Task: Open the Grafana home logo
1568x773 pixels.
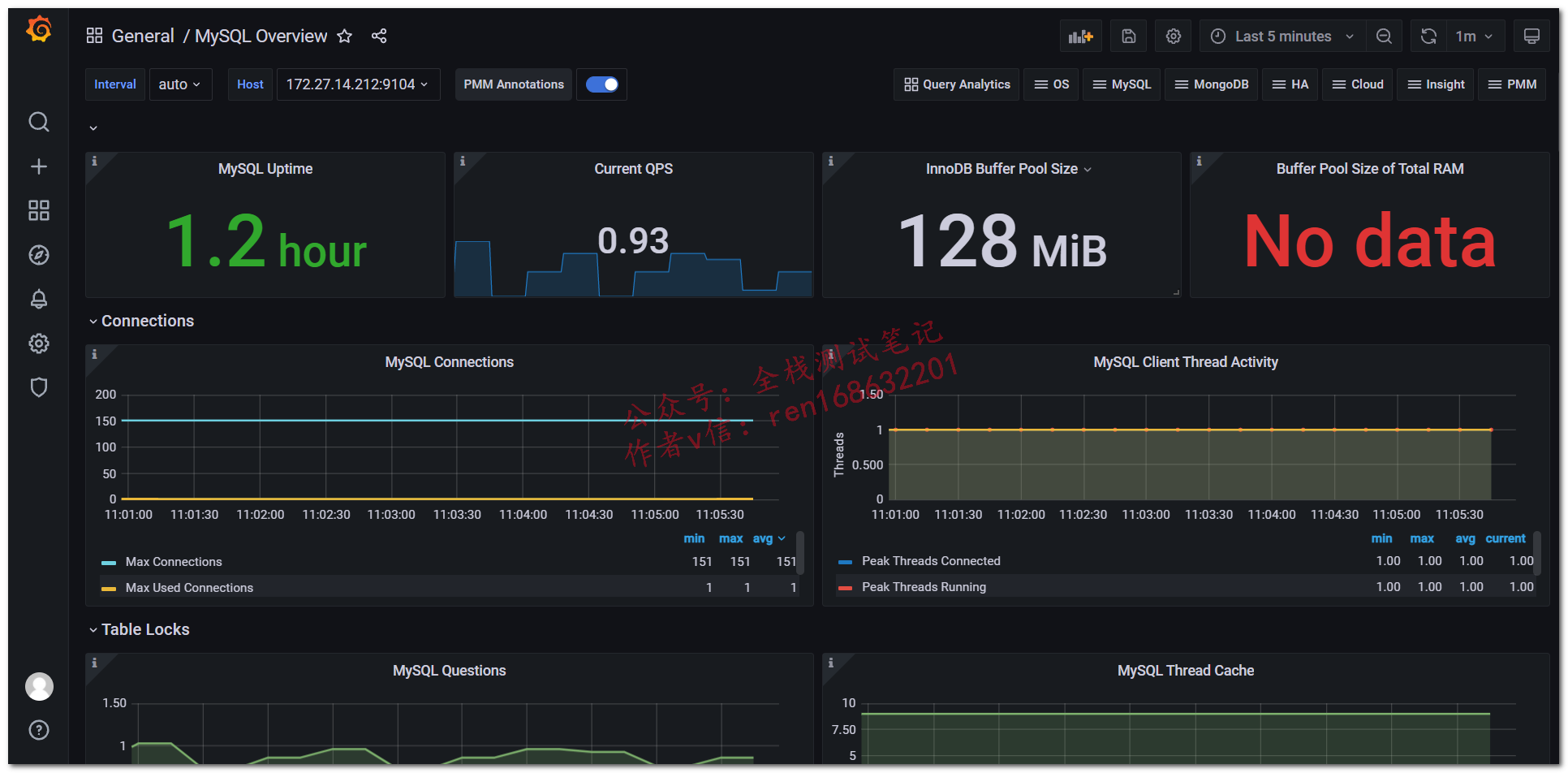Action: (x=39, y=30)
